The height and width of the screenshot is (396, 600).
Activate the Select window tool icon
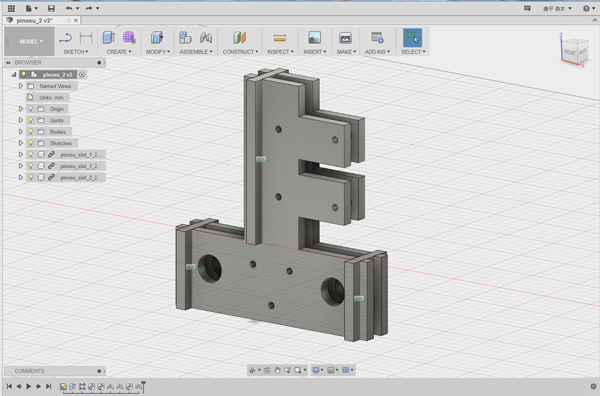click(x=412, y=37)
